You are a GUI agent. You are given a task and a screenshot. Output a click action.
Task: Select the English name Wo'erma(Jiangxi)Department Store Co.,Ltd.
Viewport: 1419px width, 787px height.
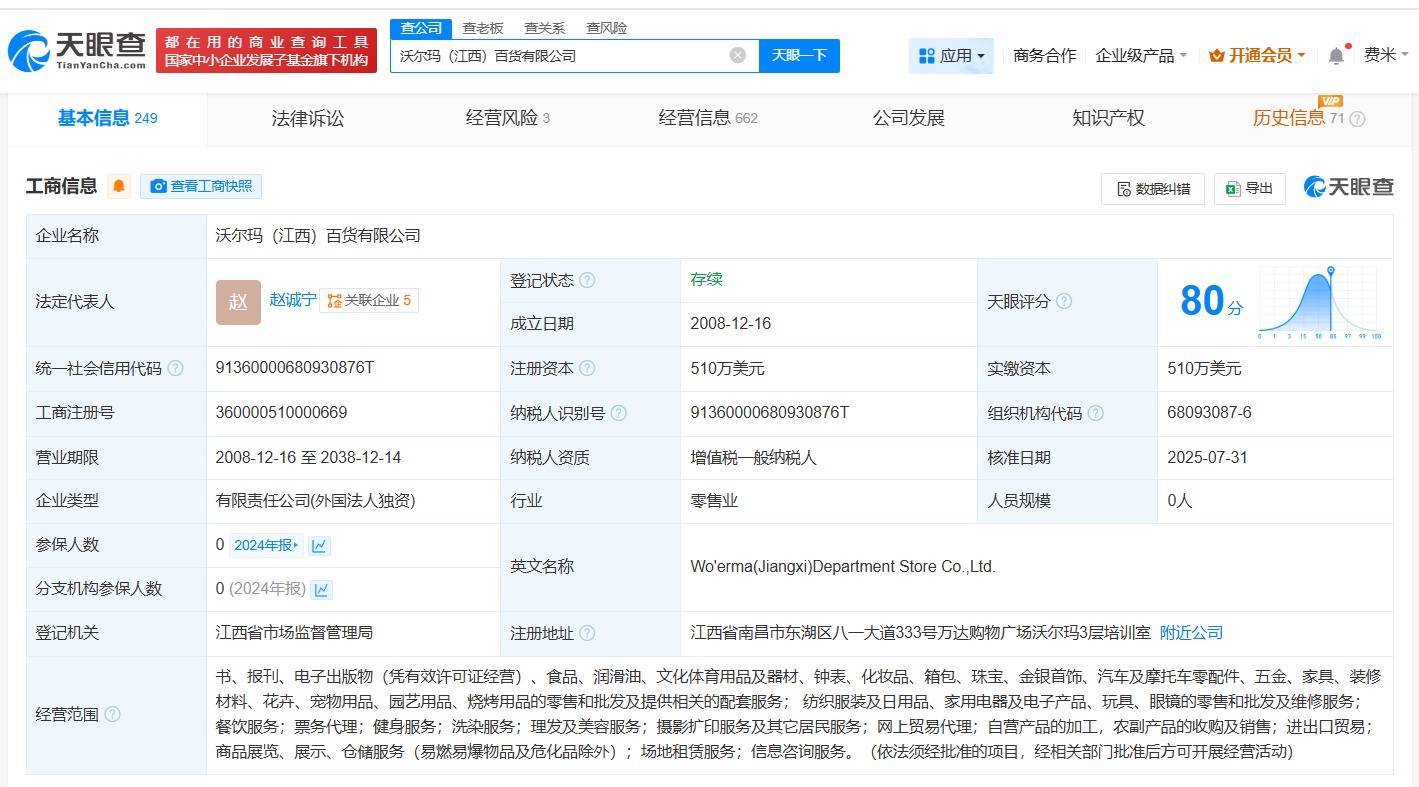click(843, 567)
